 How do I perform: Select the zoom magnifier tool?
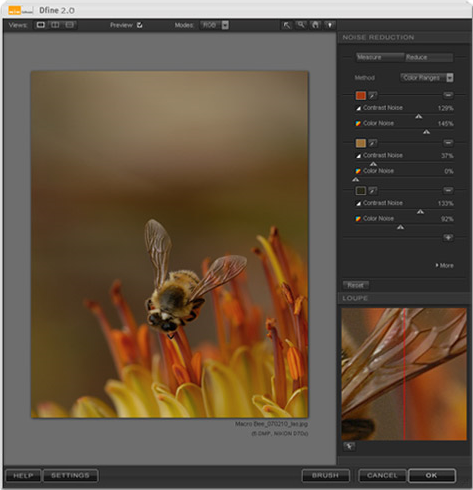click(x=301, y=25)
